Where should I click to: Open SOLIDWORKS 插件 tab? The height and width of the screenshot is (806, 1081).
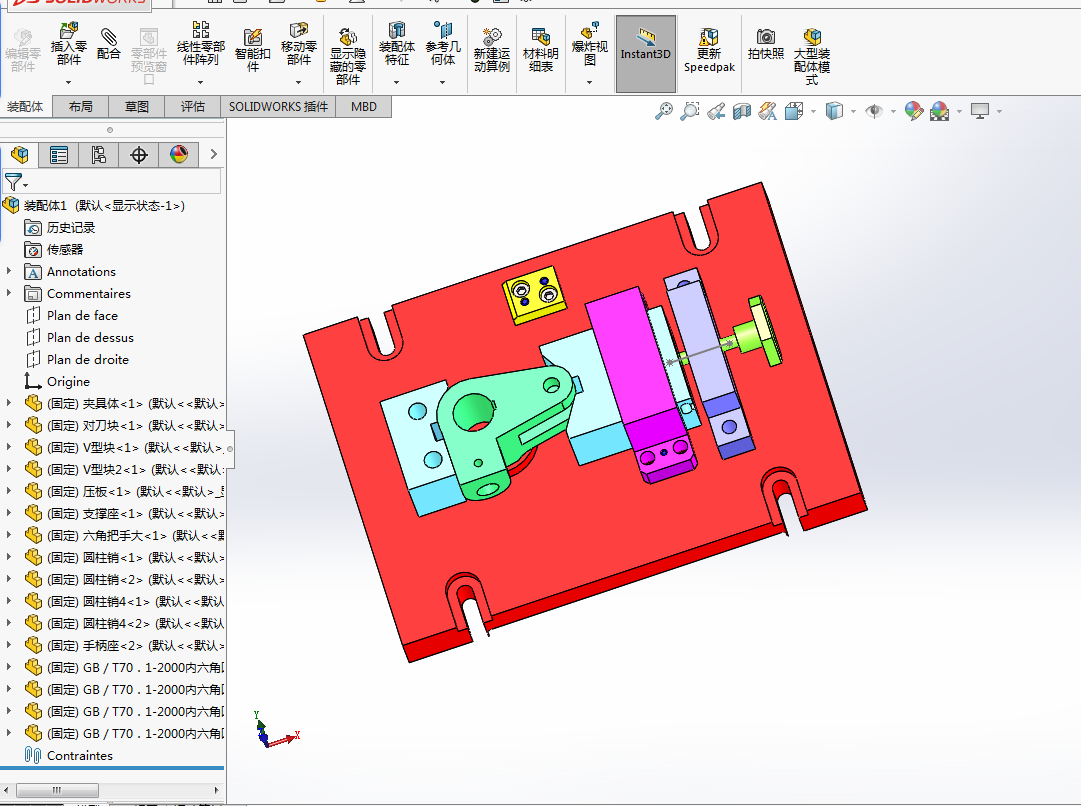click(x=279, y=107)
